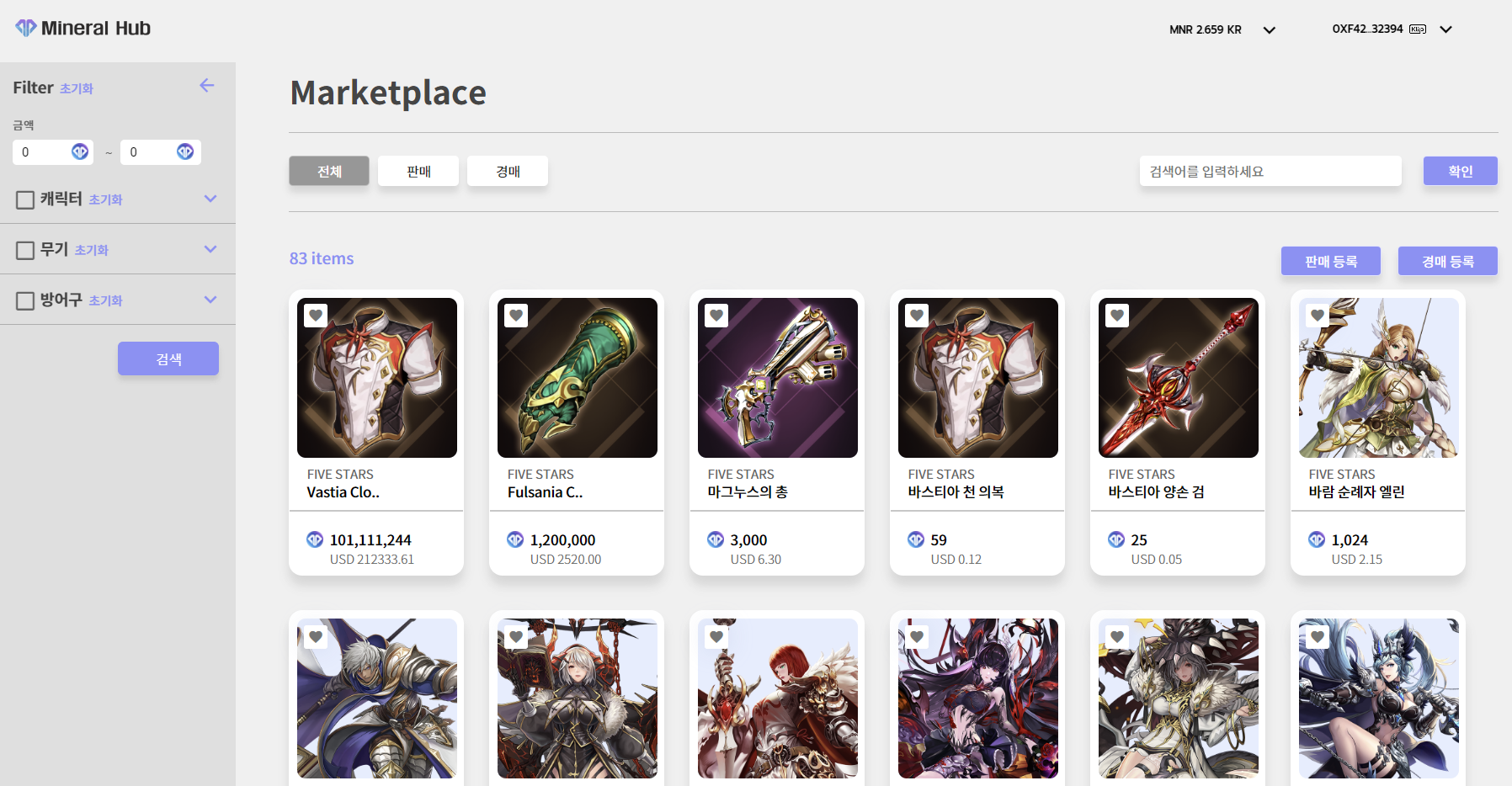
Task: Check the 캐릭터 filter checkbox
Action: [x=25, y=199]
